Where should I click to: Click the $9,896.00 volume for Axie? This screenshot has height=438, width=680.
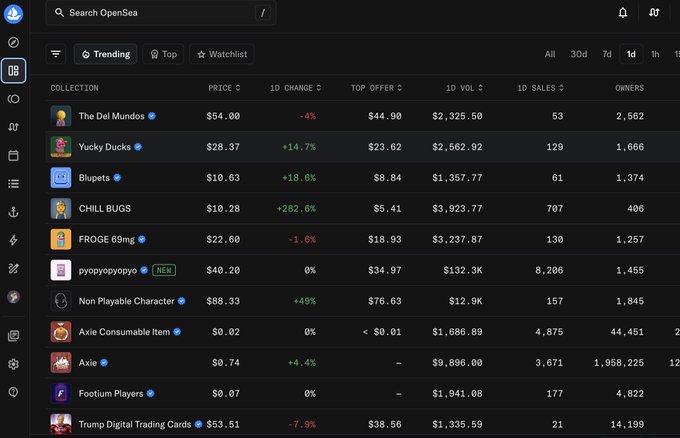coord(457,363)
